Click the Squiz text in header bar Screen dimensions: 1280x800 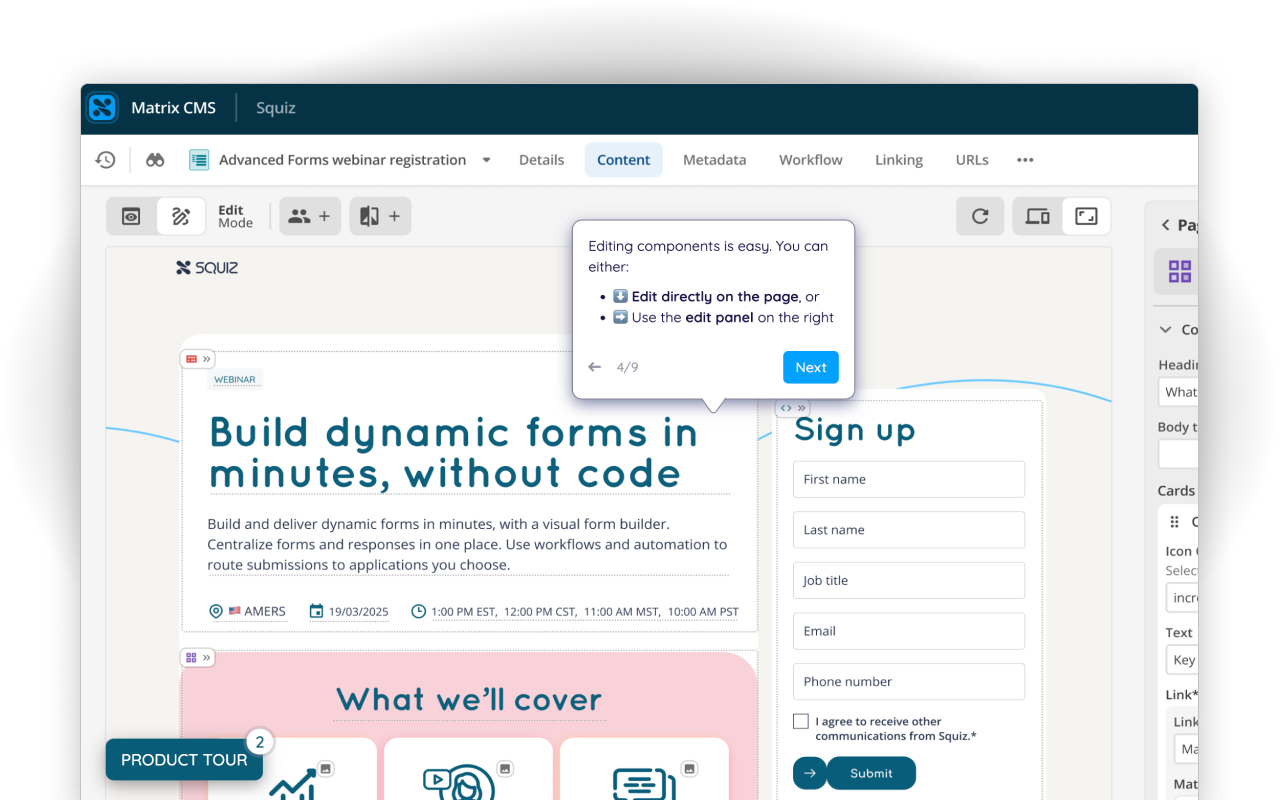click(276, 108)
